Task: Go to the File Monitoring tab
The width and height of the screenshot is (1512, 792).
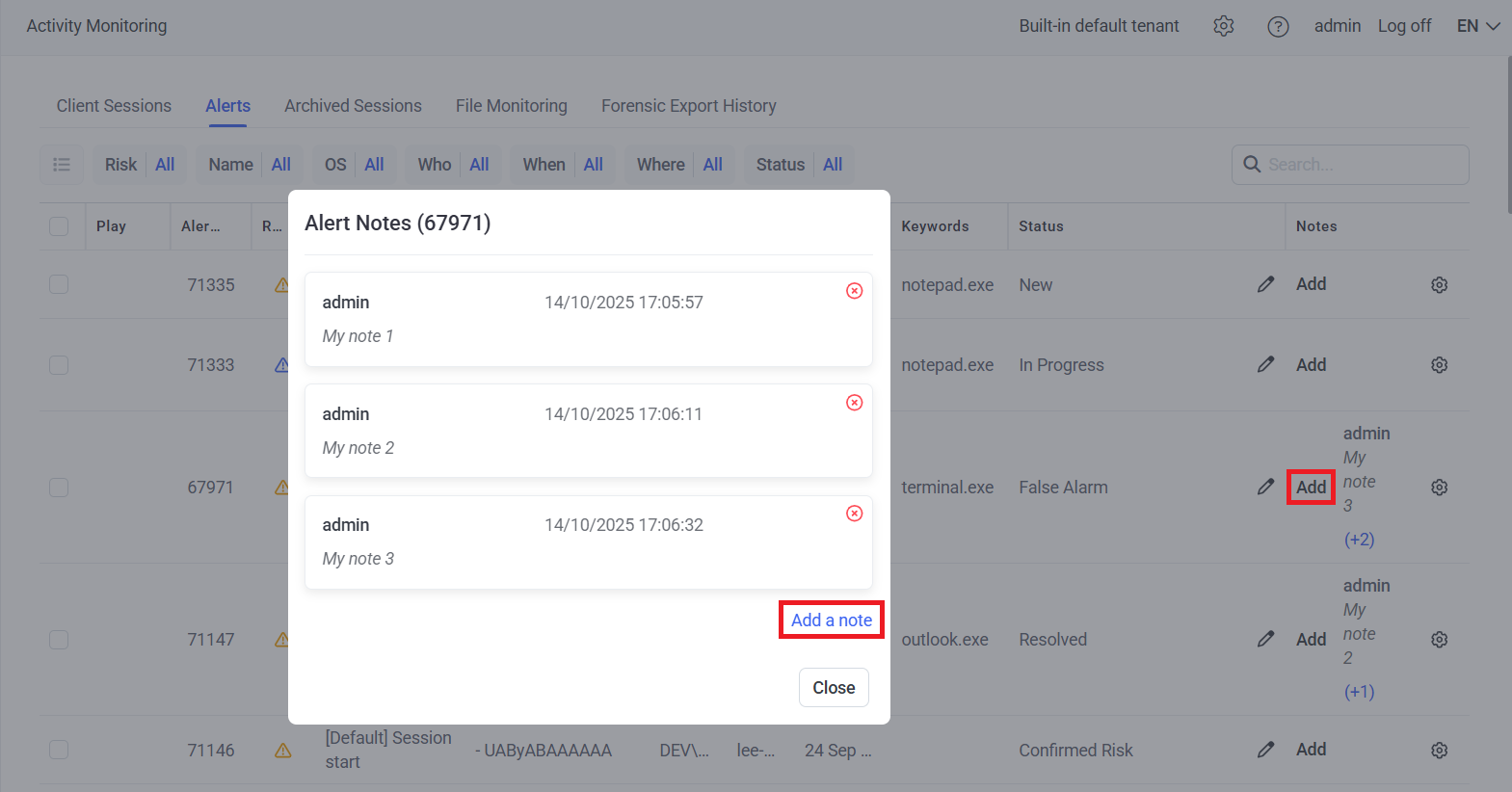Action: pyautogui.click(x=511, y=106)
